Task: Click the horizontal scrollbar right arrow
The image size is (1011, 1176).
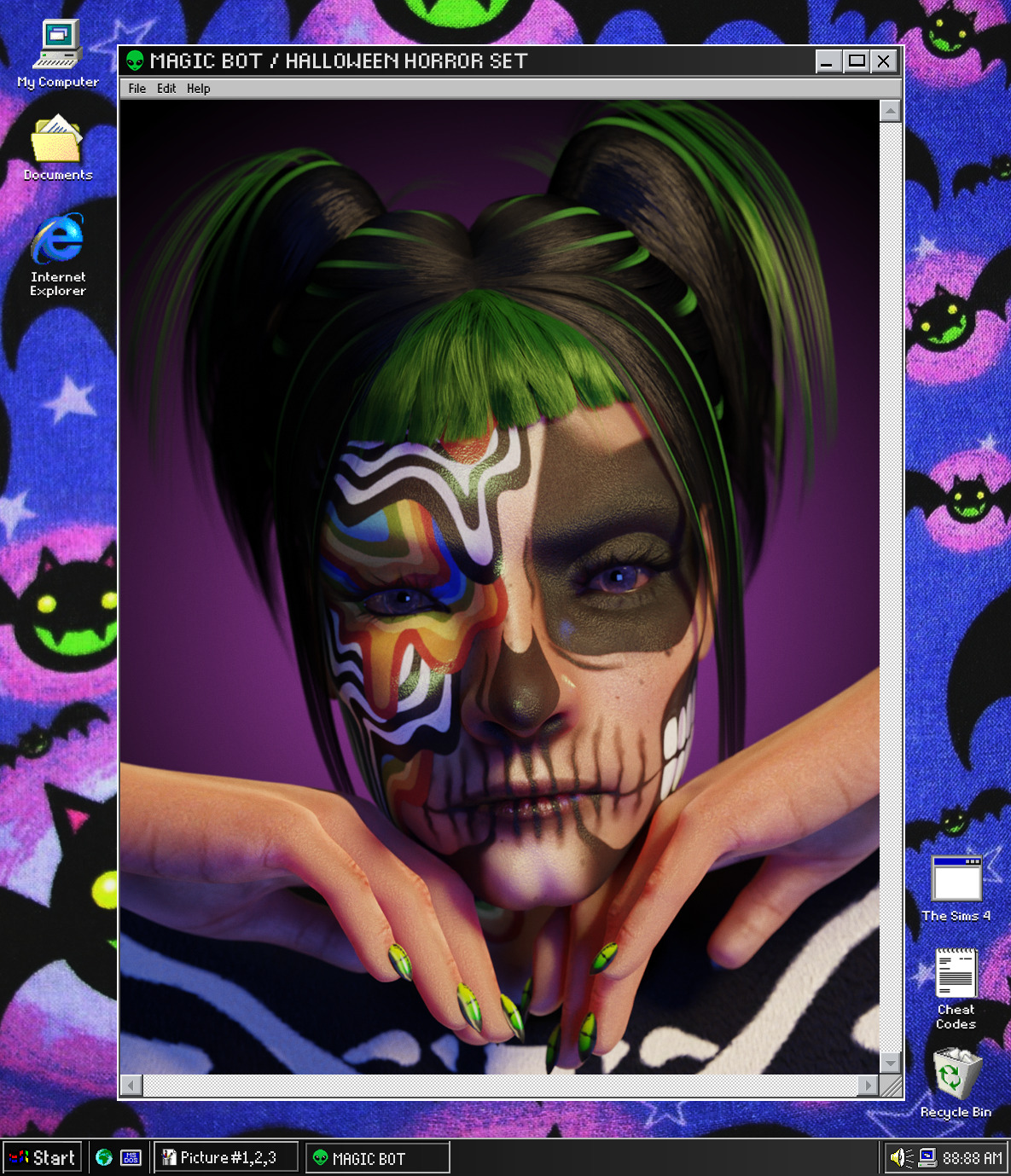Action: pos(868,1085)
